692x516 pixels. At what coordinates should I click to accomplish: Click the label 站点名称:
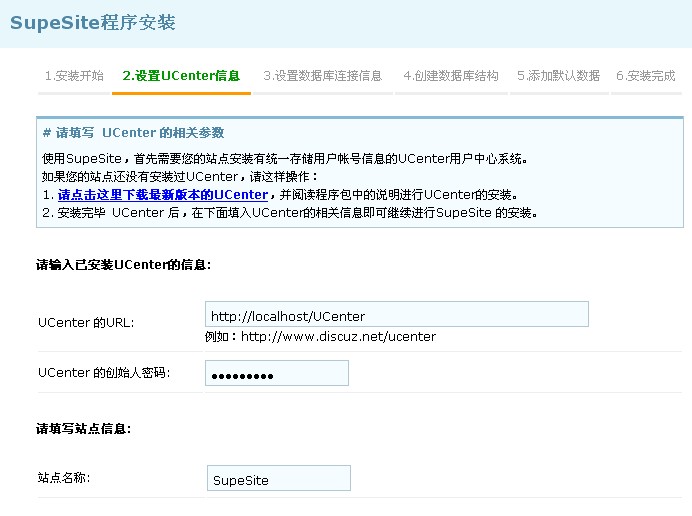click(x=64, y=478)
